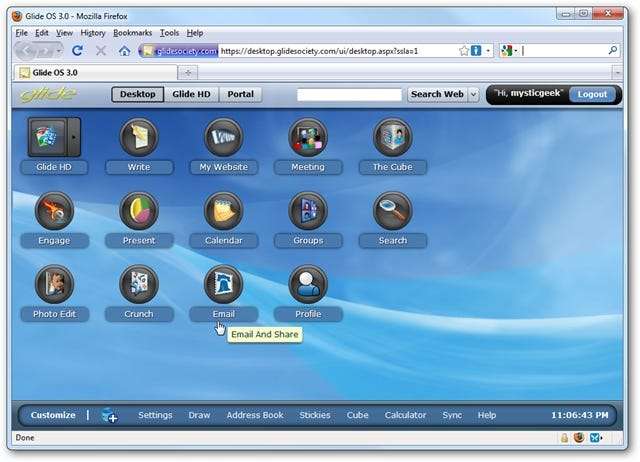
Task: Open Address Book in the bottom bar
Action: pos(255,415)
